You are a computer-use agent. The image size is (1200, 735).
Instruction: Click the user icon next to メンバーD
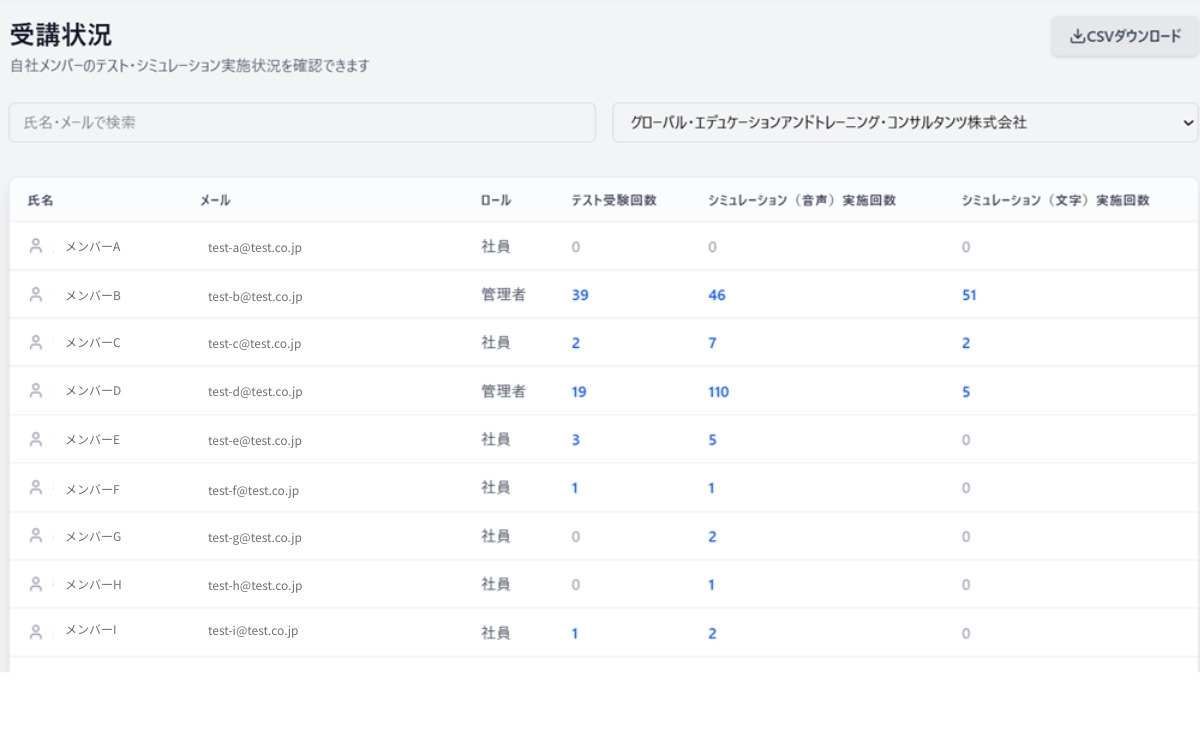[x=36, y=391]
